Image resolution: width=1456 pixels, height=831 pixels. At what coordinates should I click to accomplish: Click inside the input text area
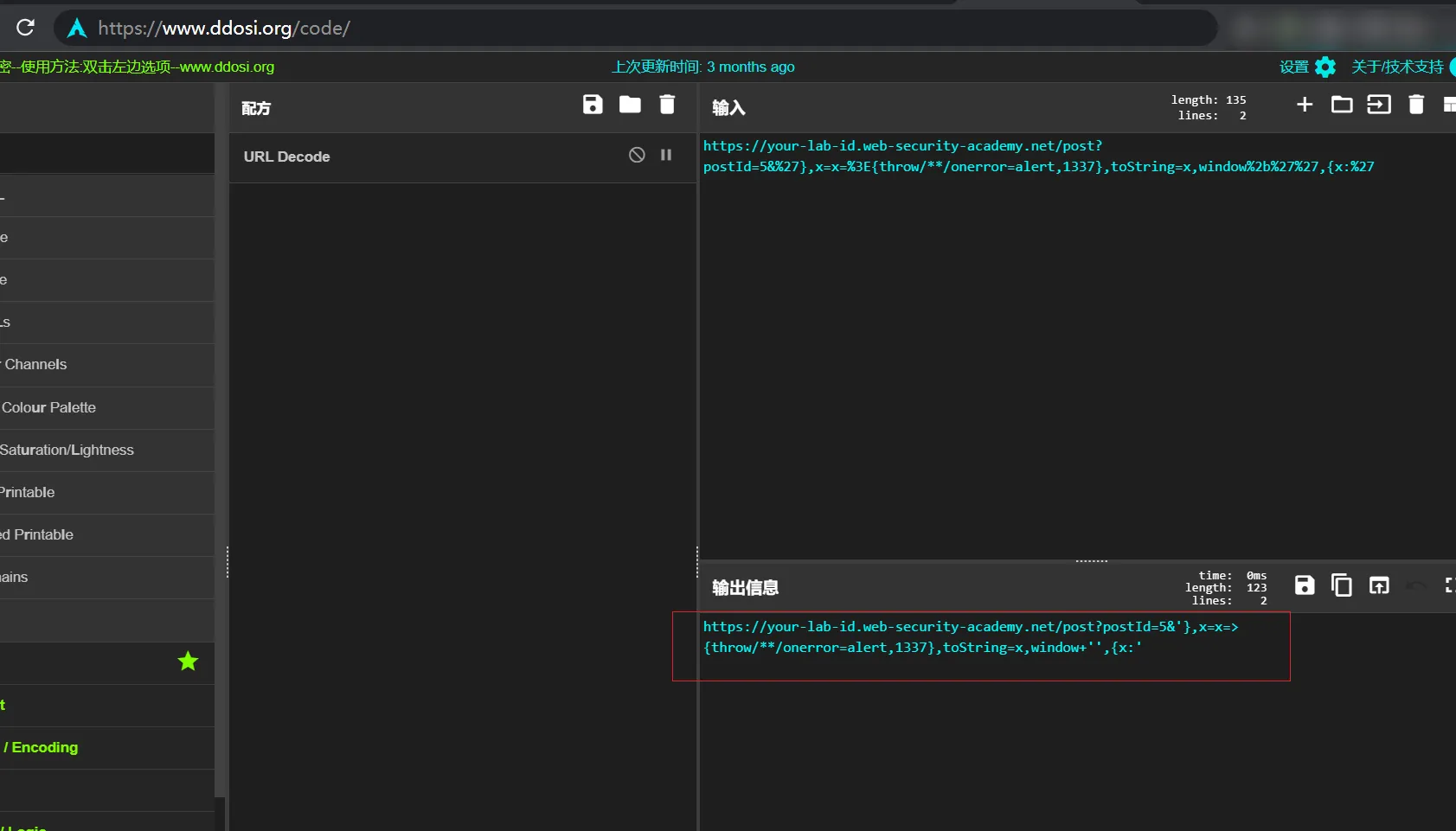(1077, 346)
